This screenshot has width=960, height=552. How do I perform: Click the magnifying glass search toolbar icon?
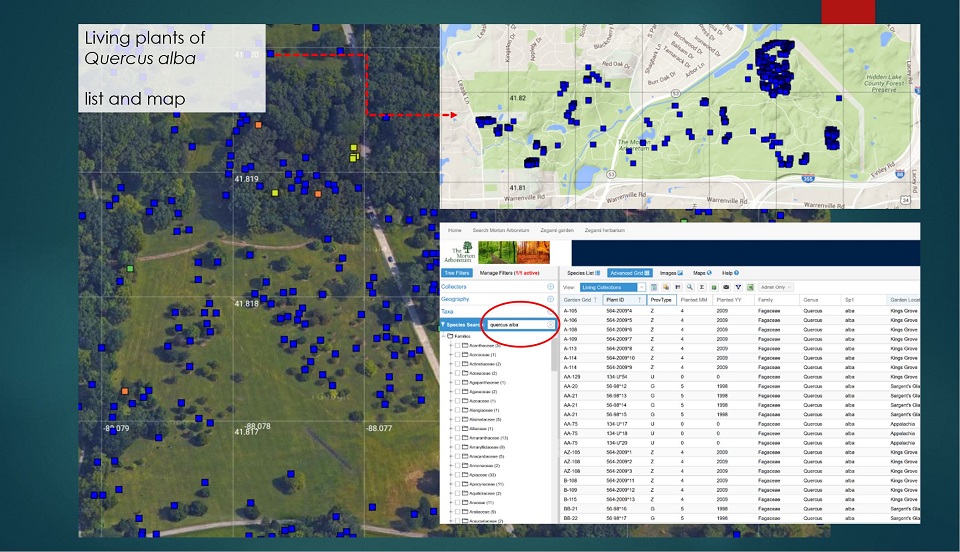click(690, 287)
